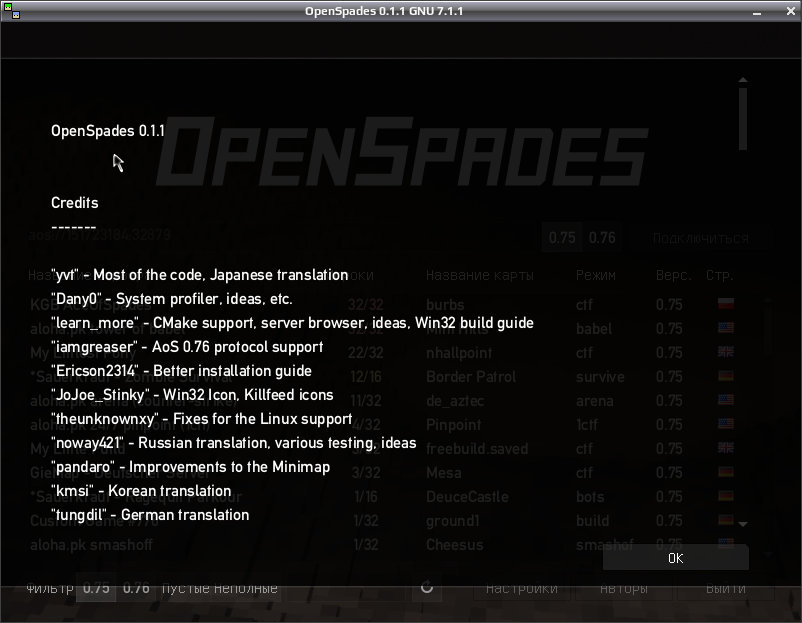The image size is (802, 623).
Task: Click the flag icon in freebuild.saved row
Action: (x=726, y=448)
